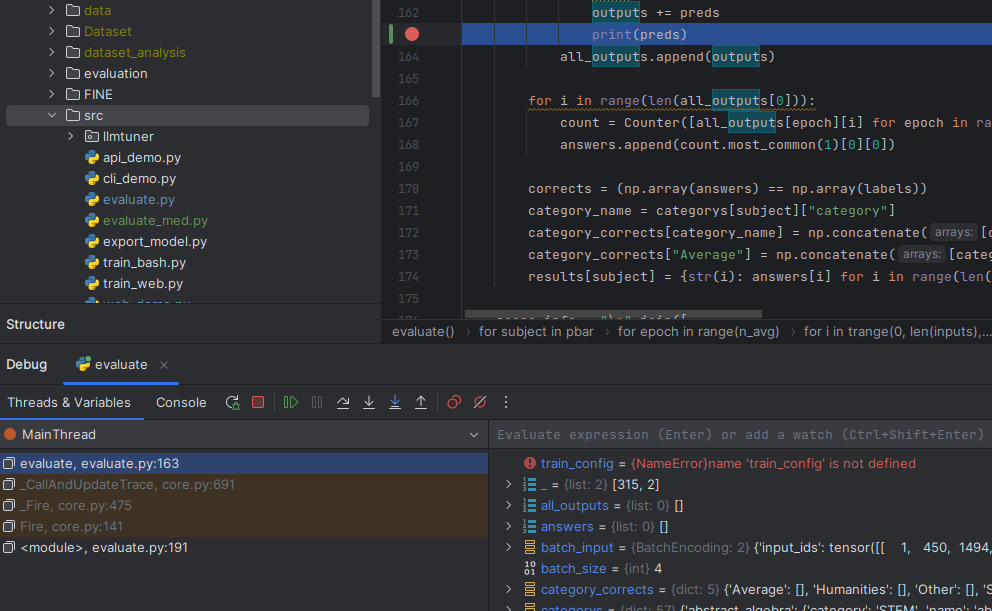Click the error icon beside train_config

tap(530, 464)
